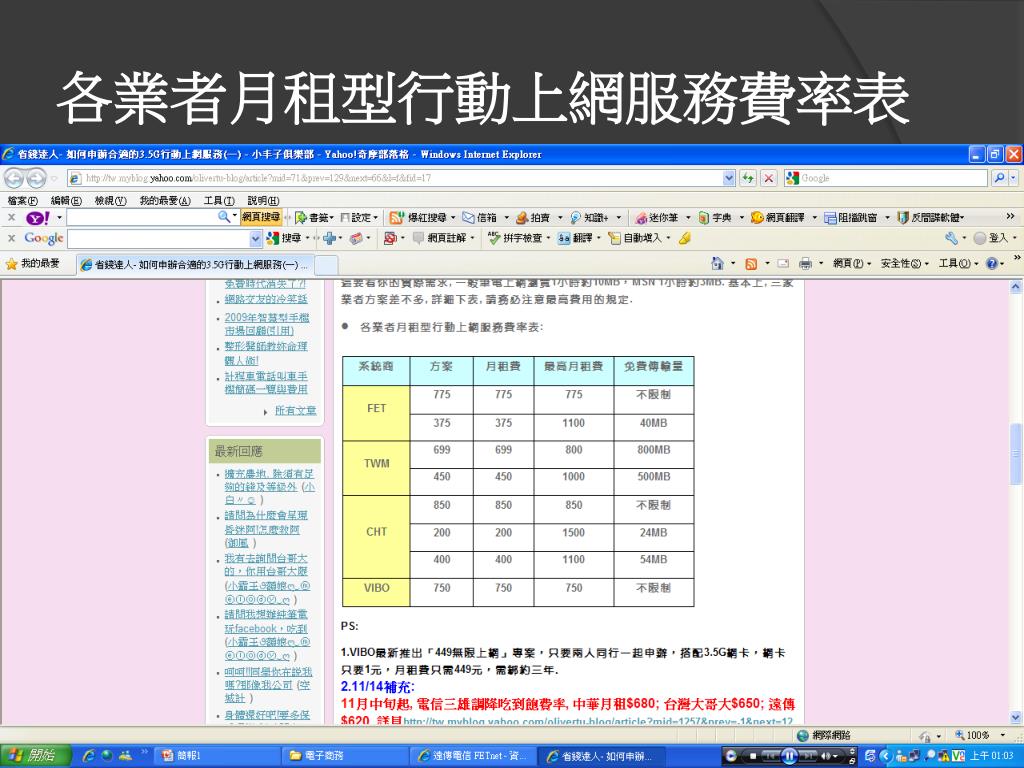Click the Yahoo Y! logo on the toolbar
Screen dimensions: 1024x768
pos(37,217)
